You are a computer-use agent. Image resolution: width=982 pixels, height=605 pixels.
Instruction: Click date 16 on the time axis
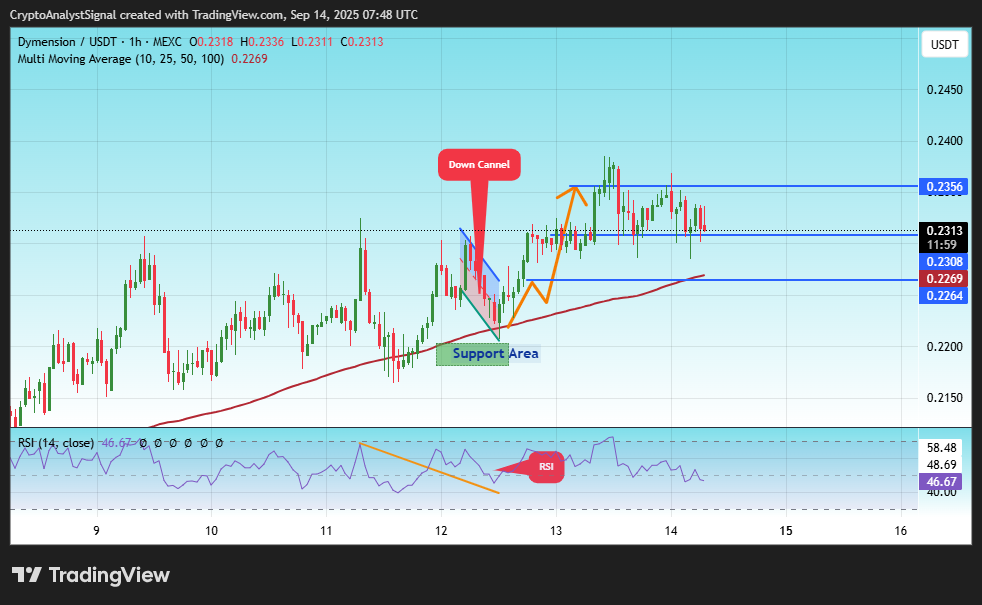click(x=901, y=531)
